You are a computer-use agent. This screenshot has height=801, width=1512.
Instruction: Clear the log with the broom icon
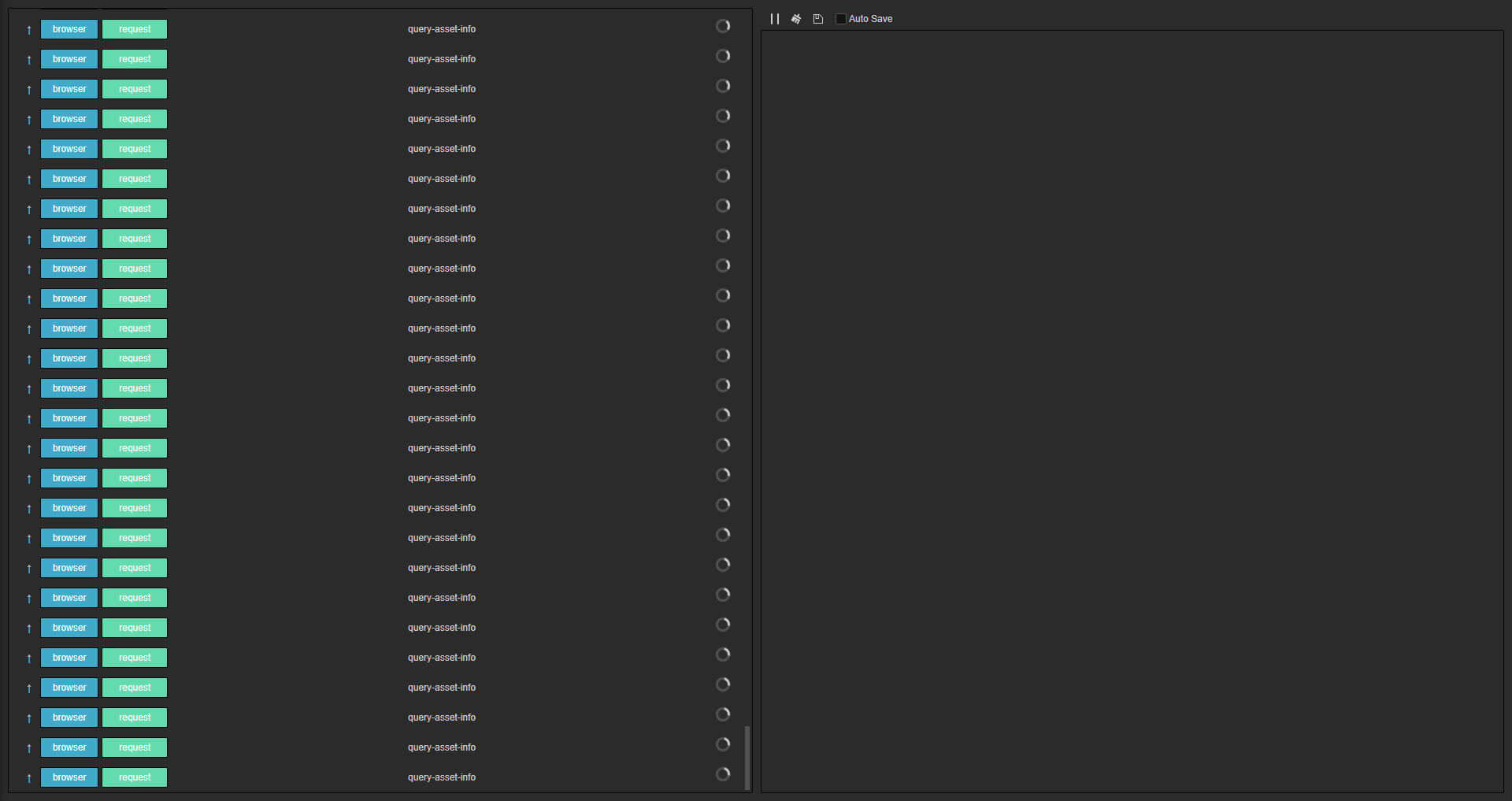pyautogui.click(x=796, y=19)
